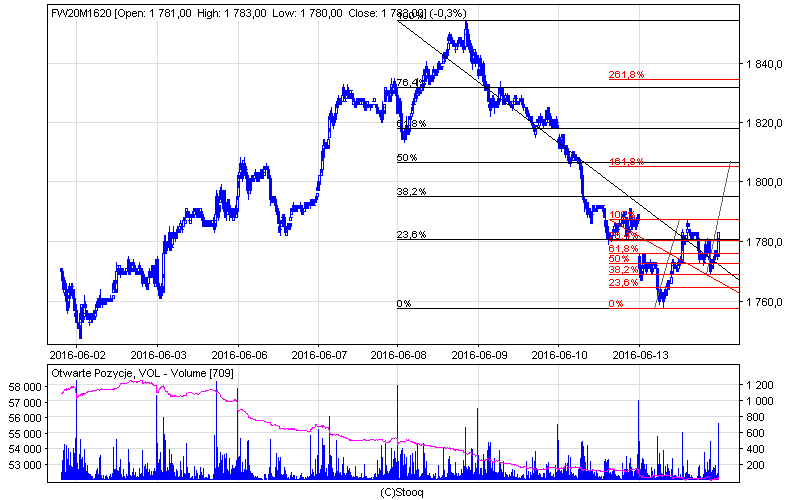Click the 'High: 1 783,00' value in the title
Viewport: 800px width, 500px height.
232,13
